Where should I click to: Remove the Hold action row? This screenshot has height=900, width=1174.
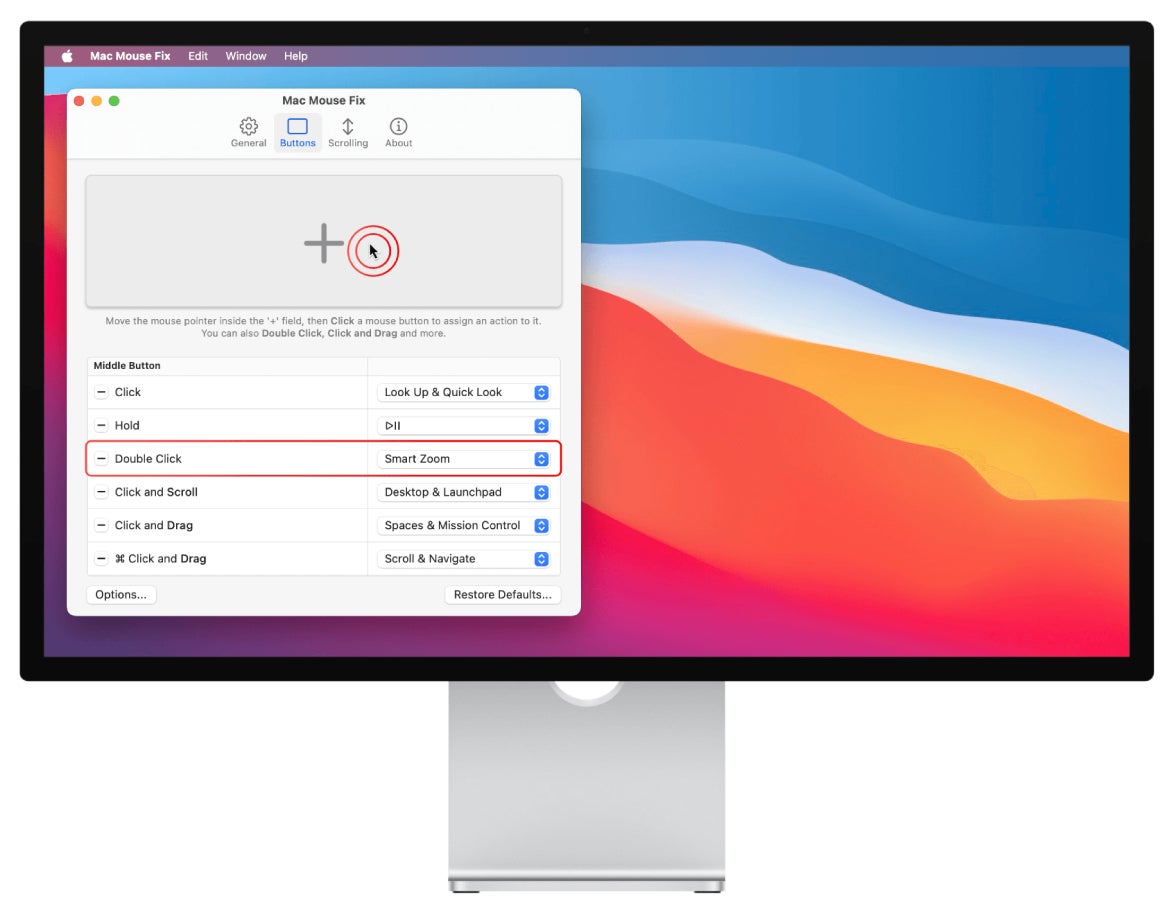coord(101,426)
